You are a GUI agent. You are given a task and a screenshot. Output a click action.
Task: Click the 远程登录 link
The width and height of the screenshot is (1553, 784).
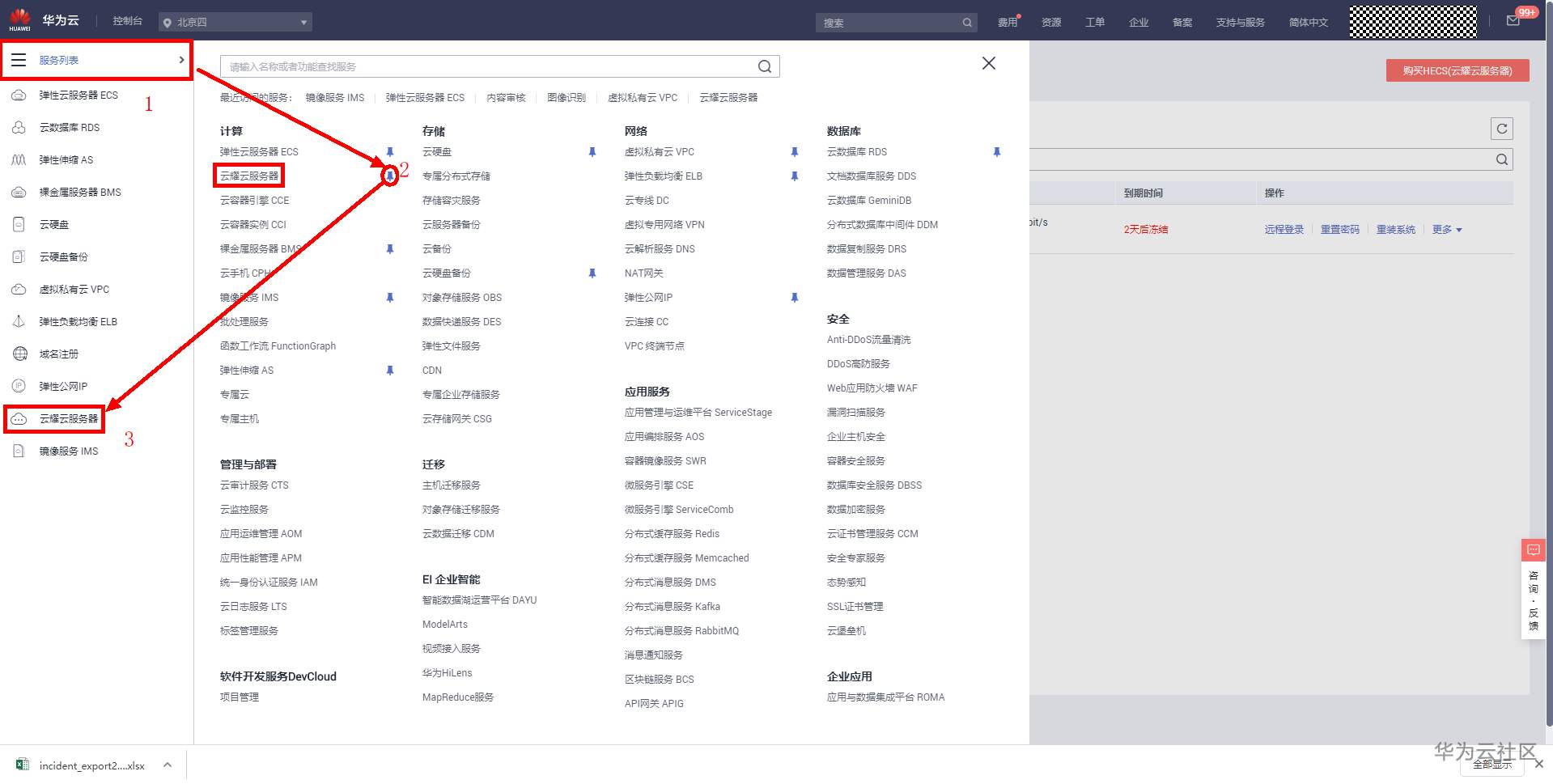[1284, 230]
